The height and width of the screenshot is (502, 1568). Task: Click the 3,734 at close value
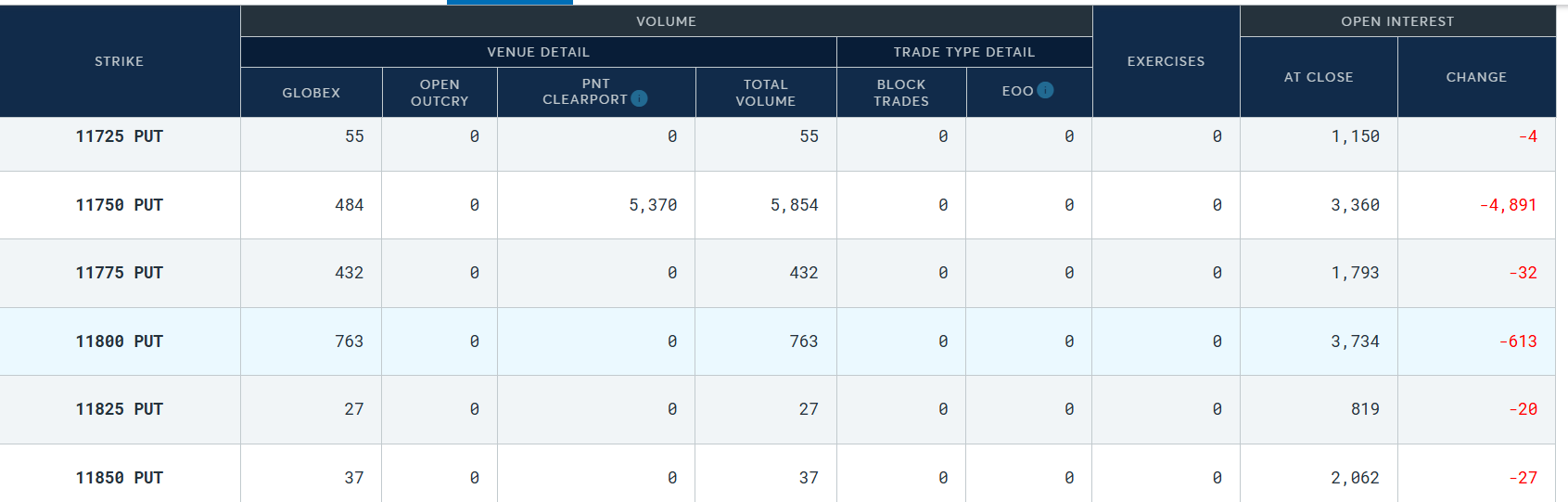(1355, 341)
